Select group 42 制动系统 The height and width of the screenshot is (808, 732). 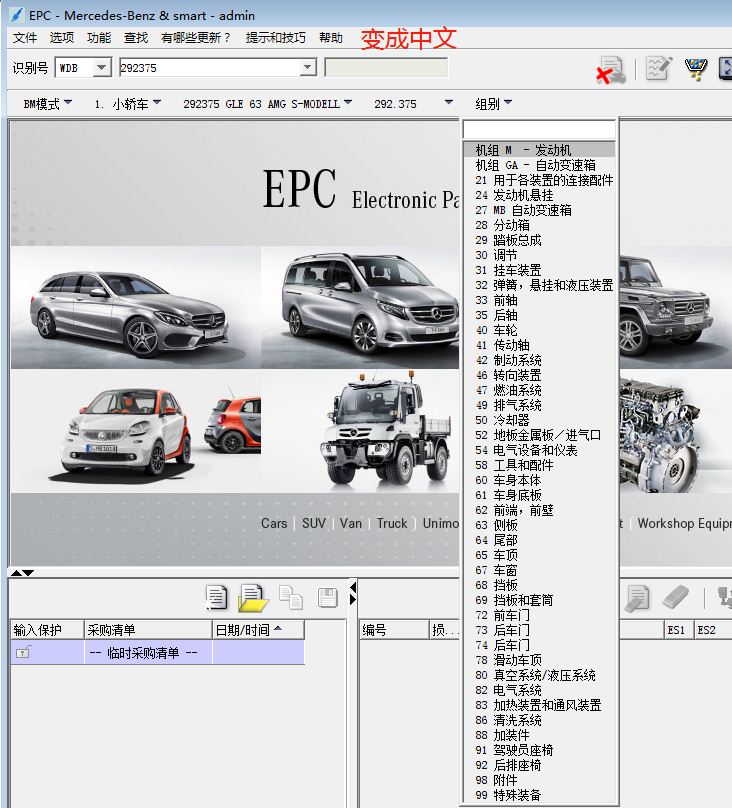pyautogui.click(x=539, y=360)
